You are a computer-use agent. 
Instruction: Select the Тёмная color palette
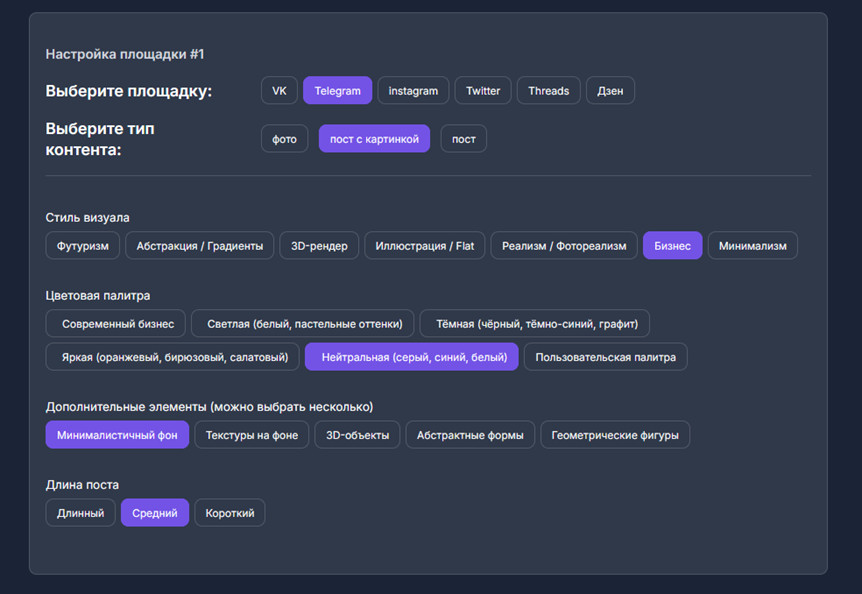[x=535, y=324]
